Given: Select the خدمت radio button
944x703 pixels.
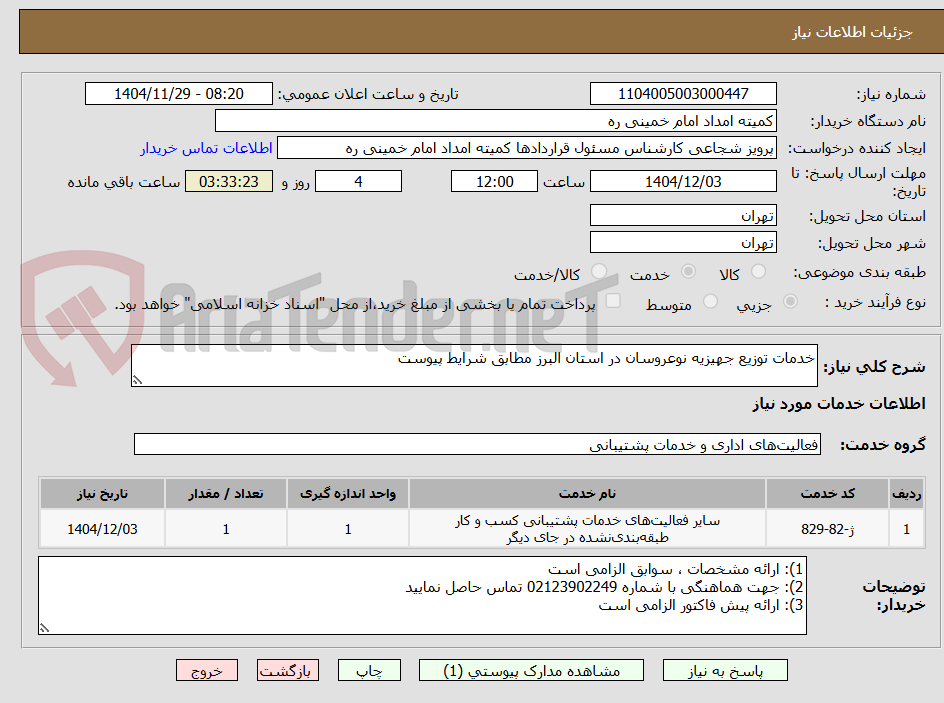Looking at the screenshot, I should click(x=688, y=271).
